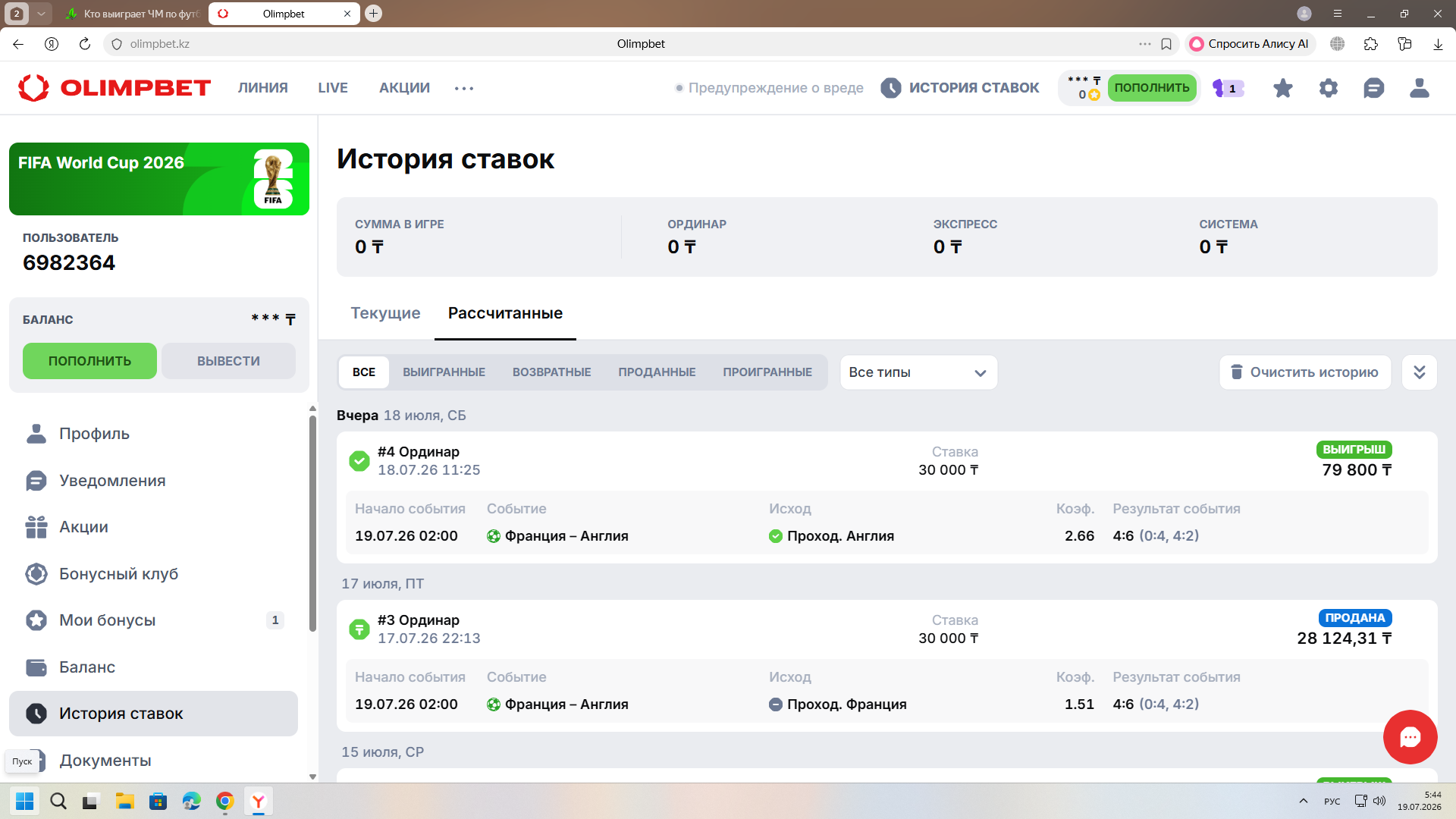Open the settings gear icon in header
The image size is (1456, 819).
tap(1328, 88)
